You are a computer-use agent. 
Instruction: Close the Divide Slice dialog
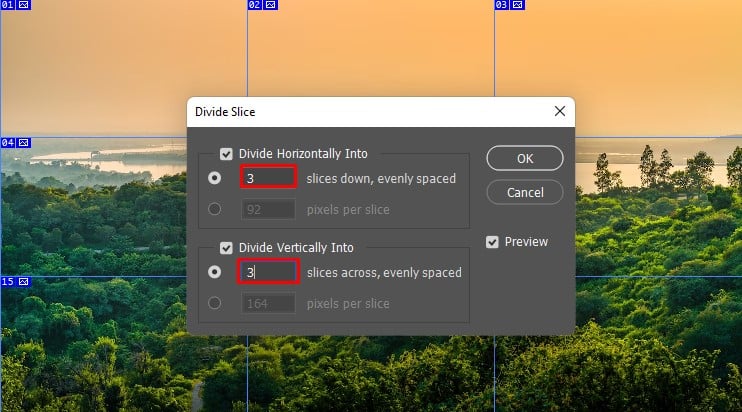click(x=558, y=112)
